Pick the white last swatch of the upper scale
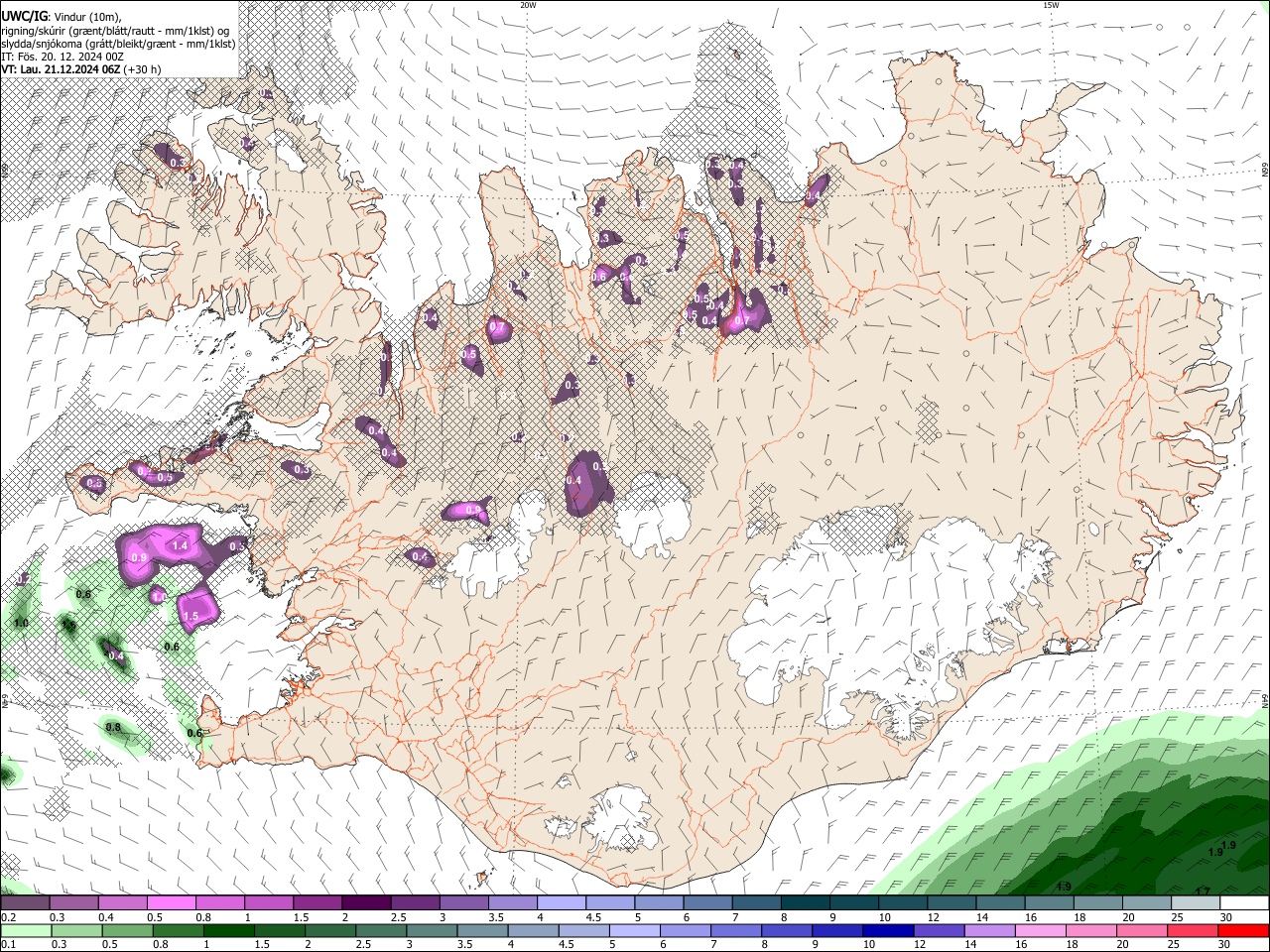 click(x=1244, y=903)
